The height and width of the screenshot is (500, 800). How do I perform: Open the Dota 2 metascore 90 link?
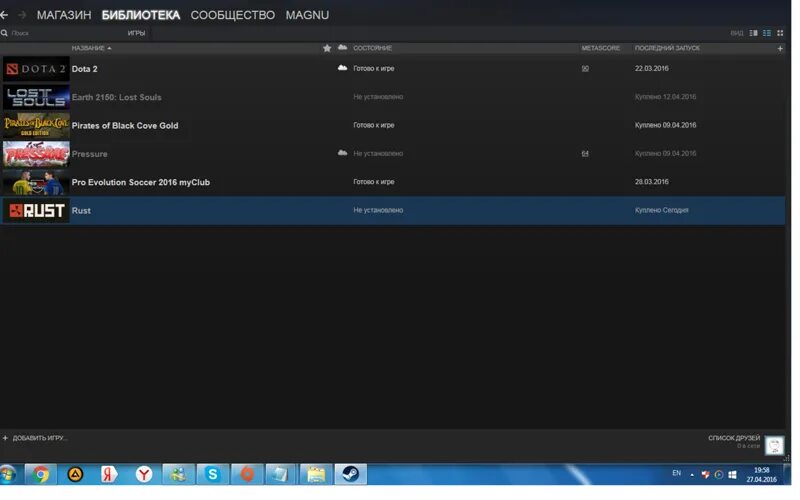(585, 68)
